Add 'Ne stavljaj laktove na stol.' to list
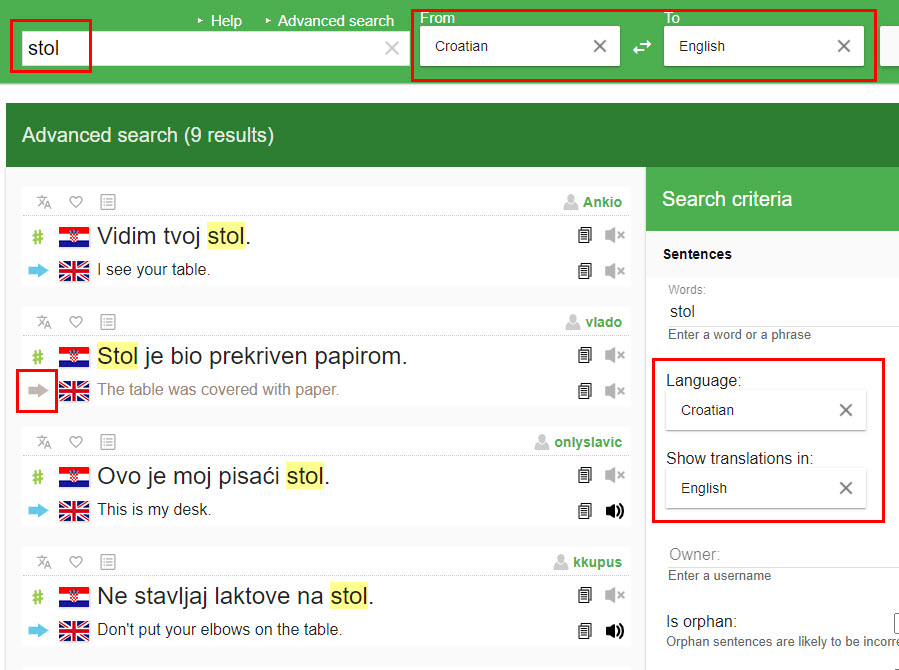Screen dimensions: 899x670 point(108,562)
